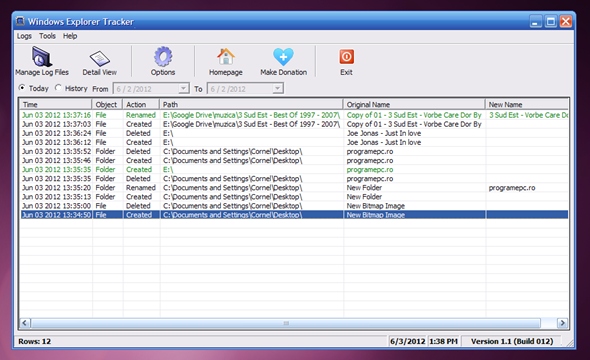Click horizontal scrollbar left arrow

(25, 323)
